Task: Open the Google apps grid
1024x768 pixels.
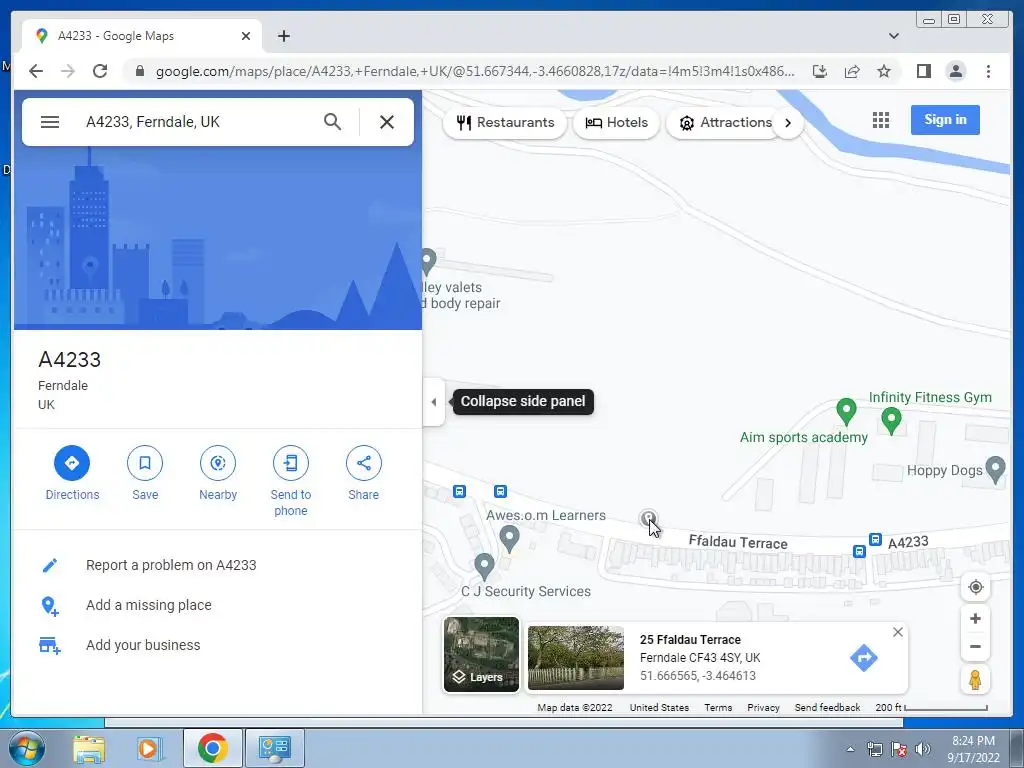Action: pyautogui.click(x=881, y=120)
